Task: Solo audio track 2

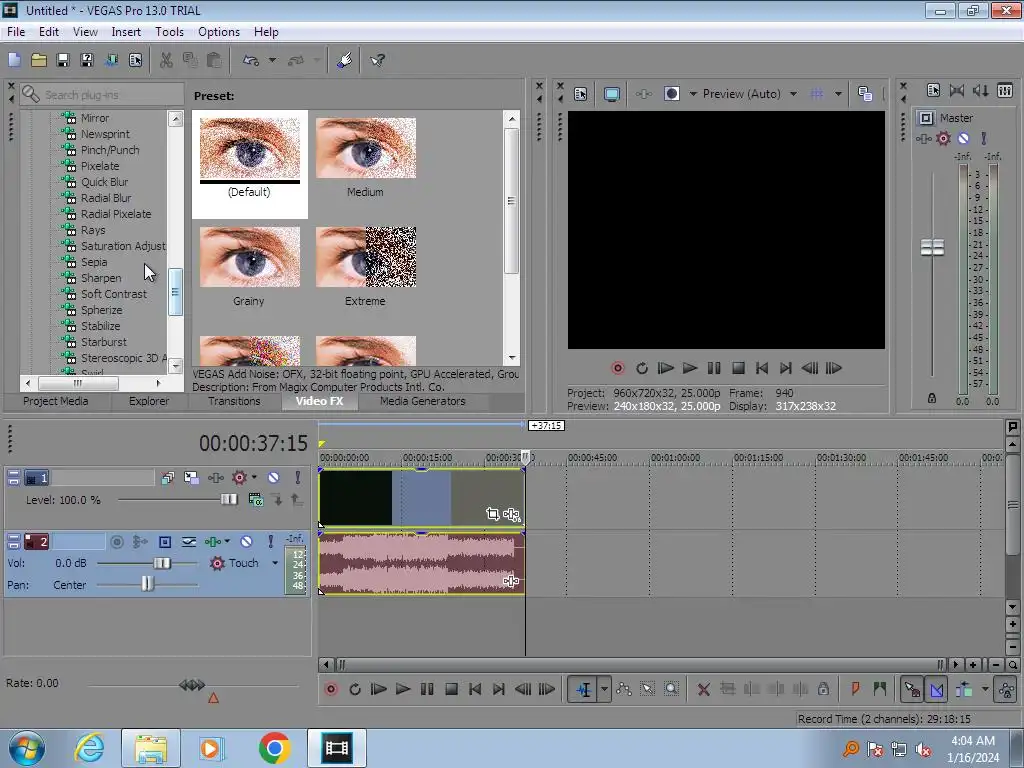Action: pyautogui.click(x=270, y=541)
